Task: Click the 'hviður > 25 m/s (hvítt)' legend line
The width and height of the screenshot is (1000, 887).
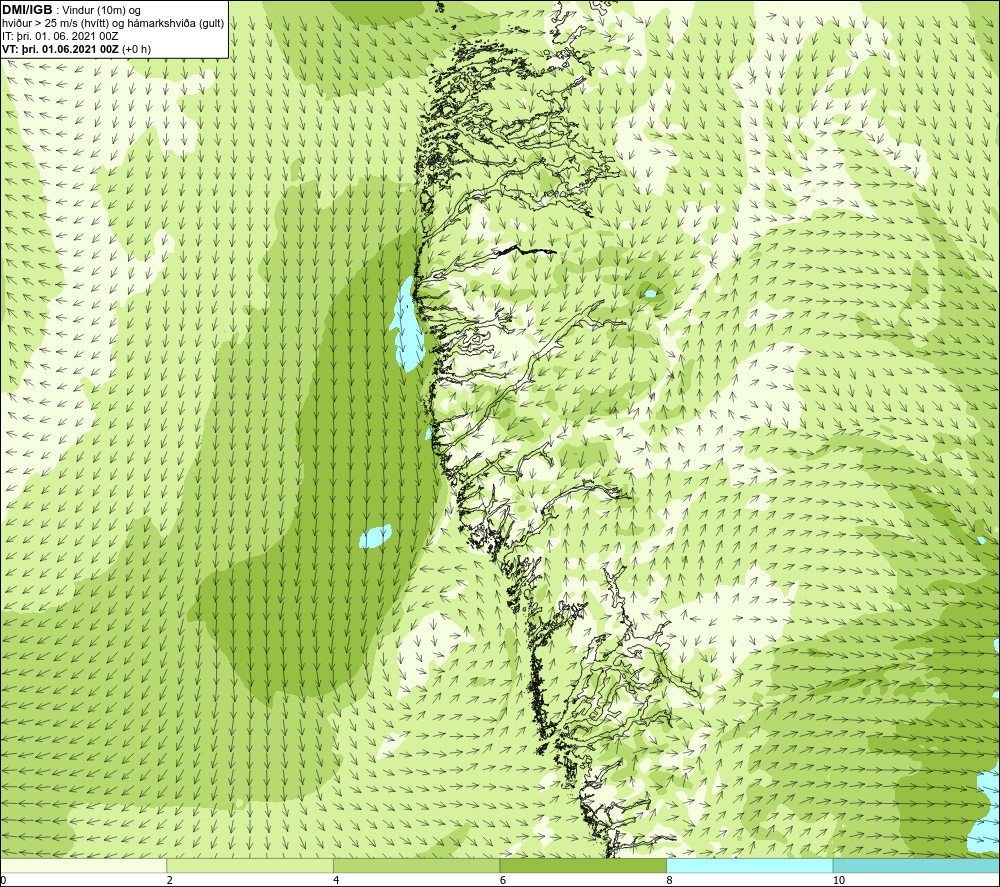Action: coord(113,24)
